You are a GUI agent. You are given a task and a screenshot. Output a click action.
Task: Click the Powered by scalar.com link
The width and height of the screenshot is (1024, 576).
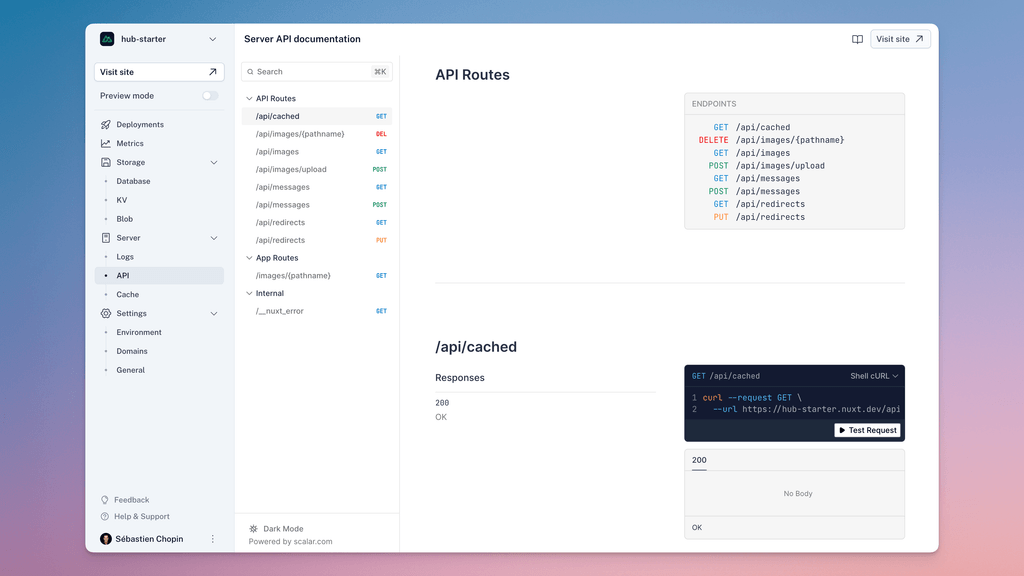pos(290,541)
